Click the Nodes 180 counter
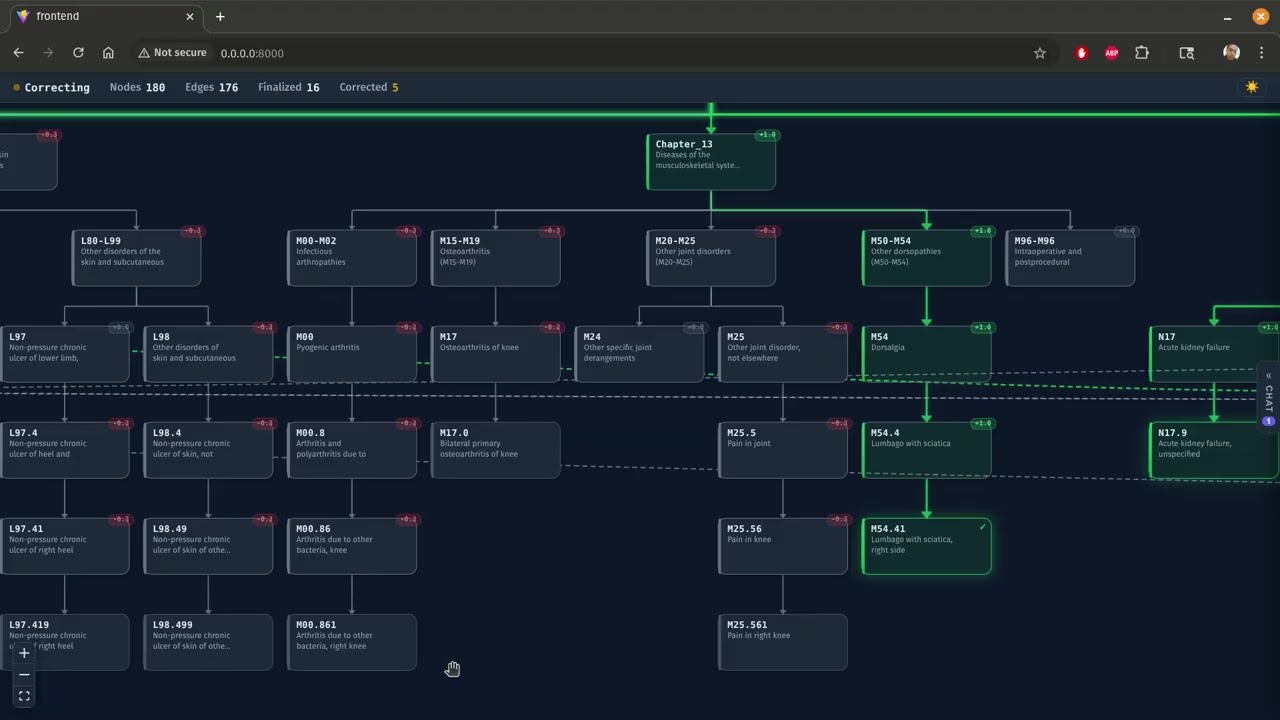The height and width of the screenshot is (720, 1280). [x=137, y=87]
